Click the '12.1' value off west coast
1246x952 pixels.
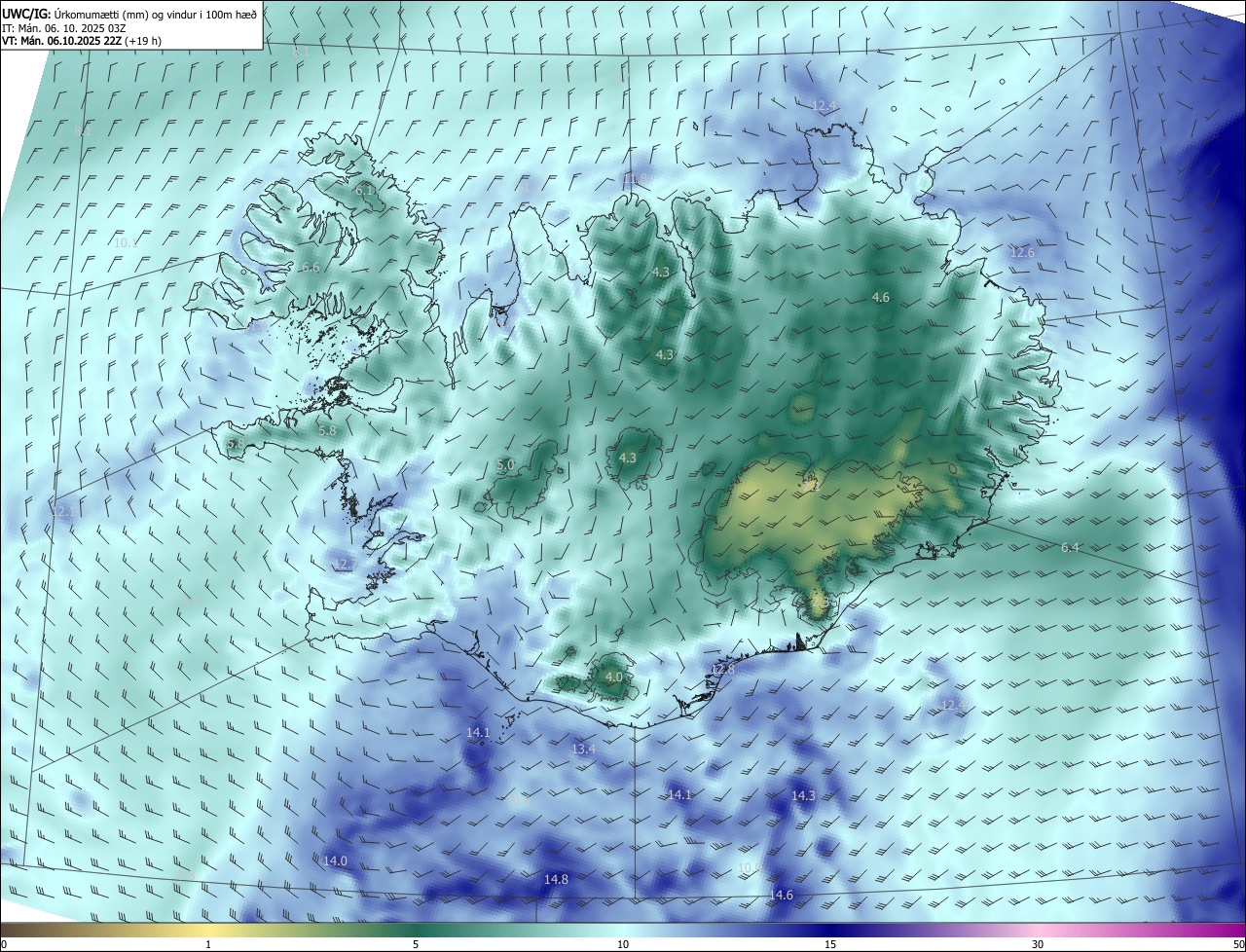tap(63, 511)
